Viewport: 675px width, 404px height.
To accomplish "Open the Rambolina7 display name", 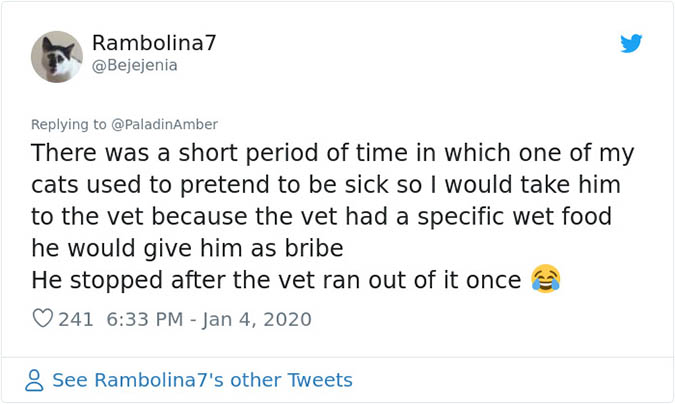I will pos(154,43).
